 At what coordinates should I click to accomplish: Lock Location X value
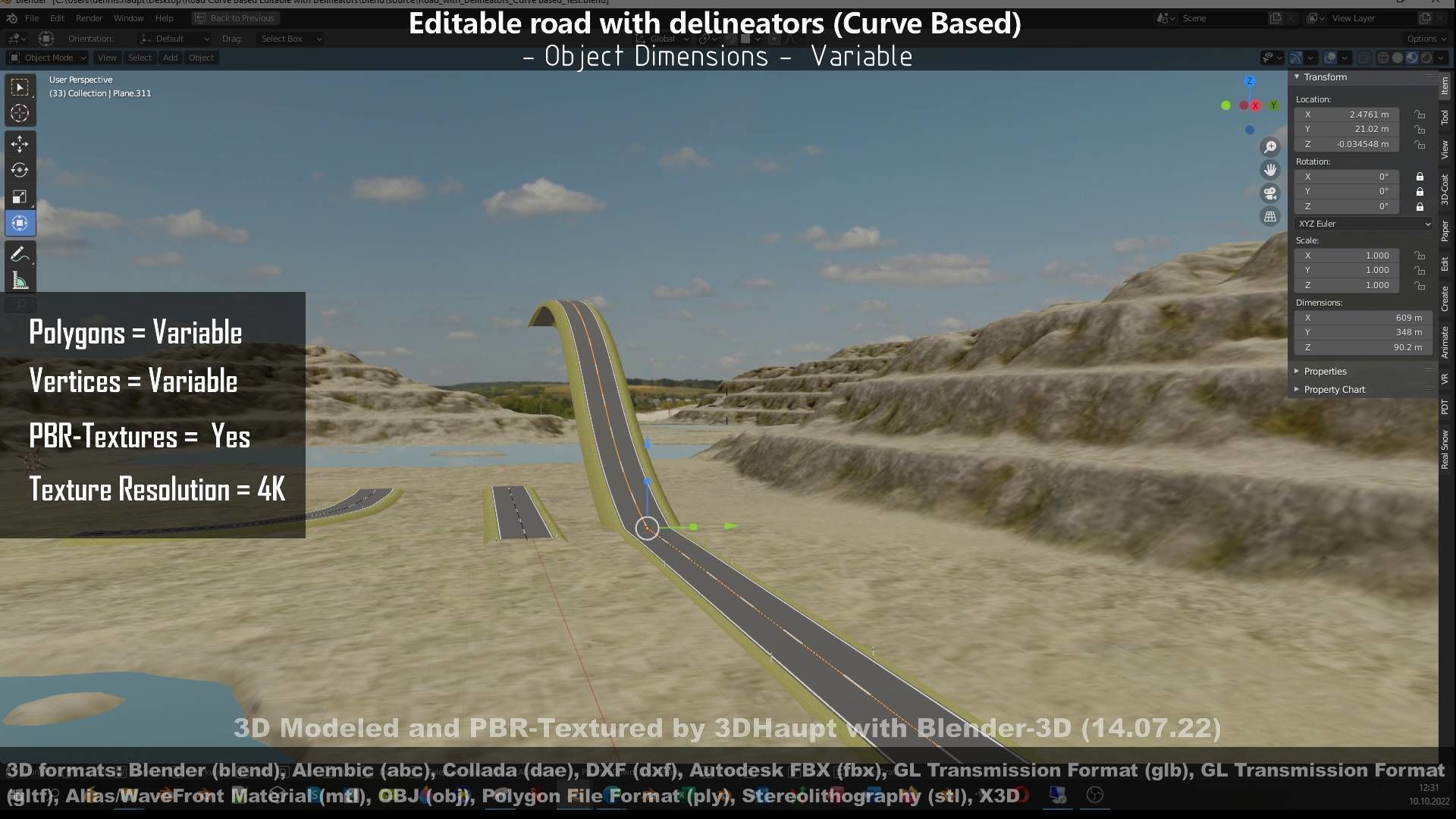click(1420, 115)
